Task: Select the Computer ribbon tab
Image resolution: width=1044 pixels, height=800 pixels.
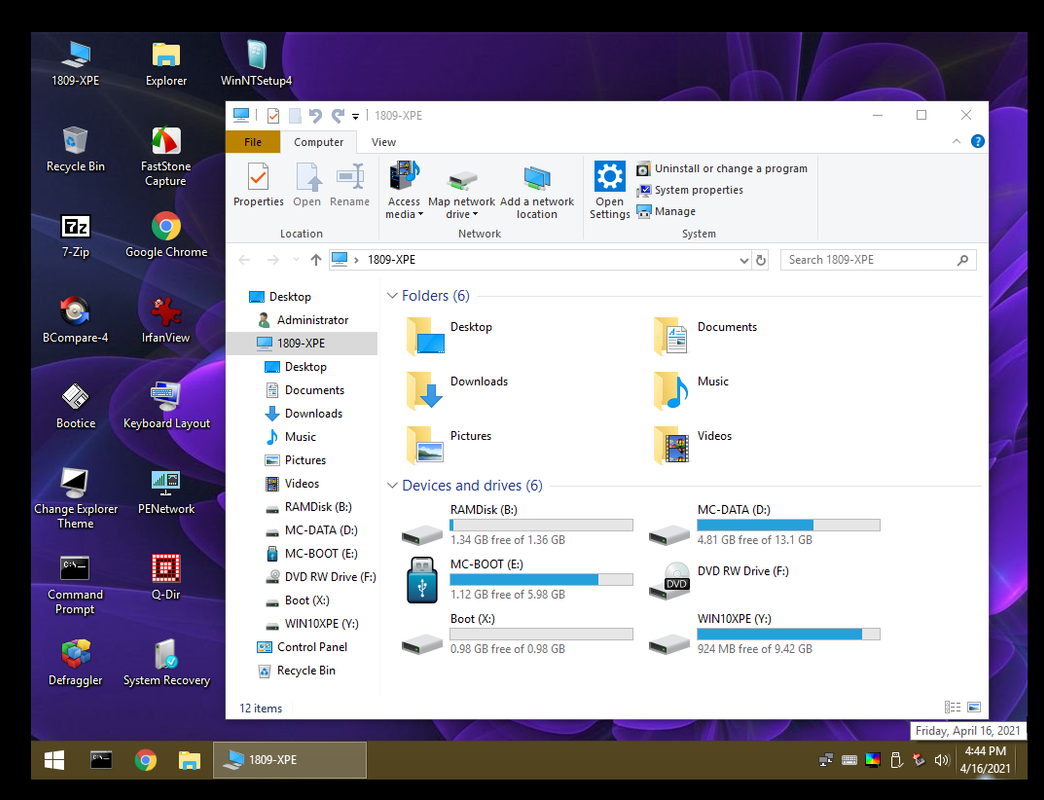Action: click(318, 142)
